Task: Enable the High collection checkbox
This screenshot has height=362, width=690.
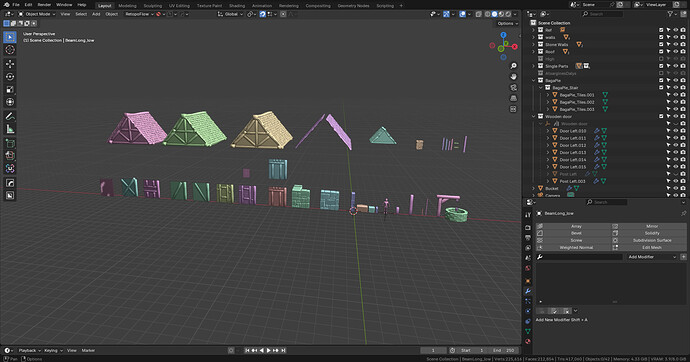Action: pyautogui.click(x=661, y=59)
